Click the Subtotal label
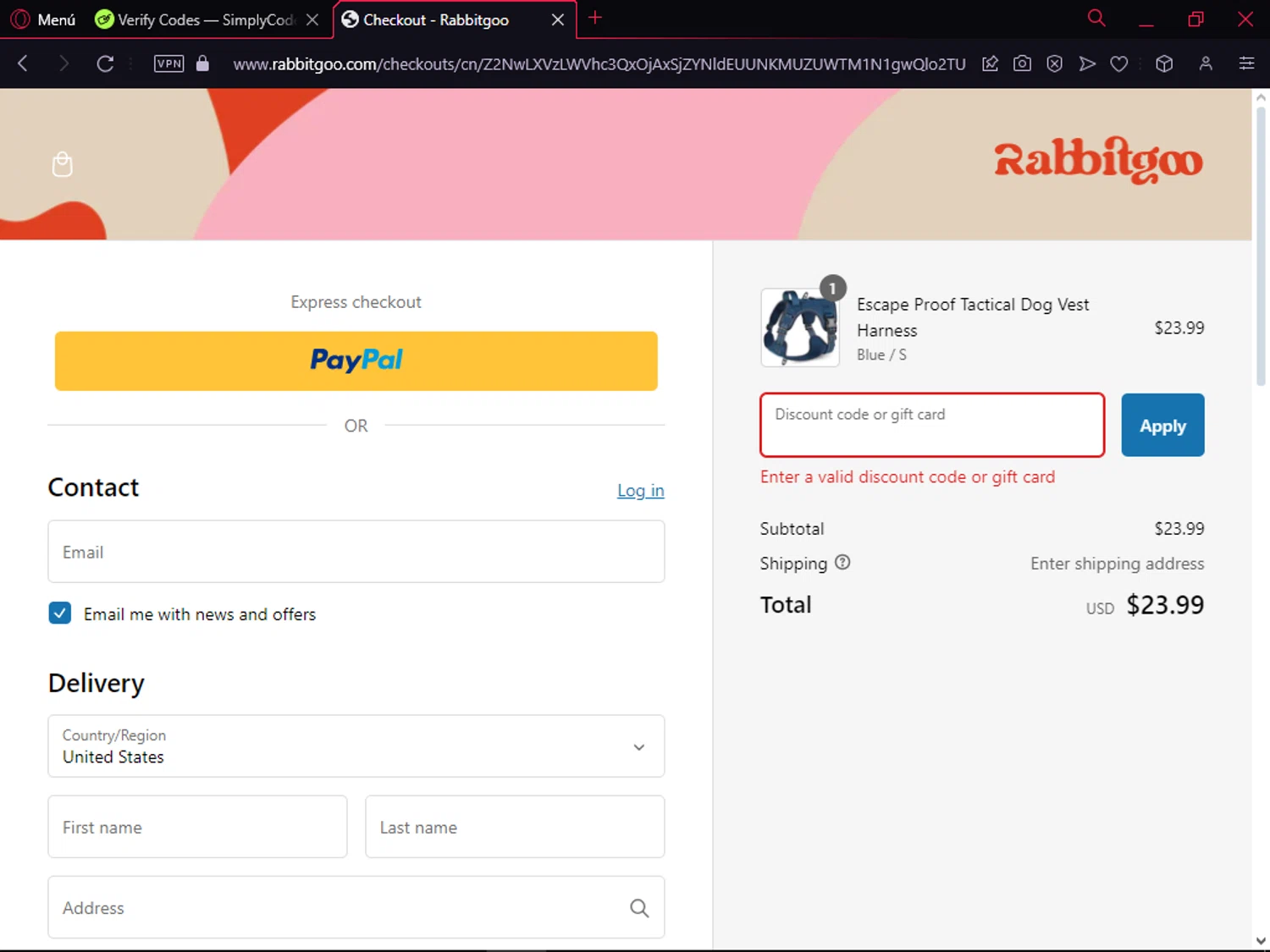The image size is (1270, 952). [x=792, y=529]
